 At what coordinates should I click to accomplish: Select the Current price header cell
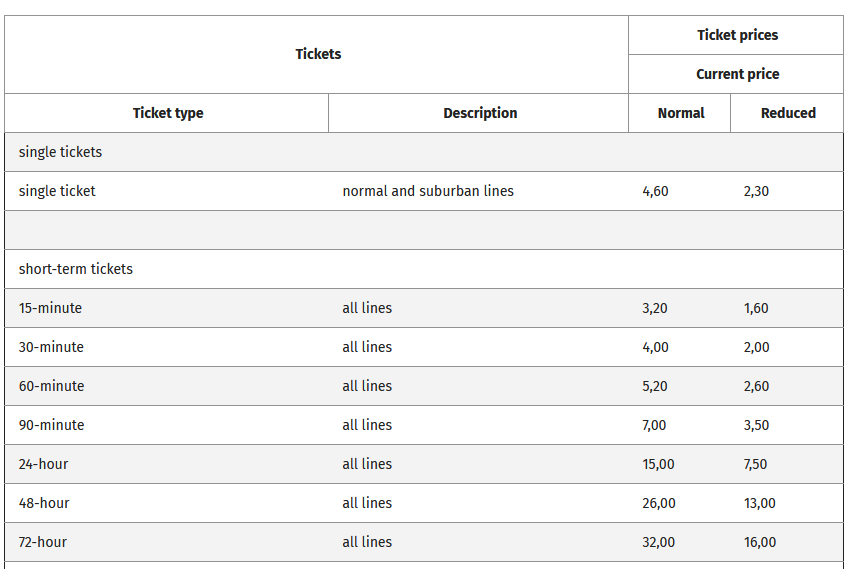pyautogui.click(x=737, y=74)
